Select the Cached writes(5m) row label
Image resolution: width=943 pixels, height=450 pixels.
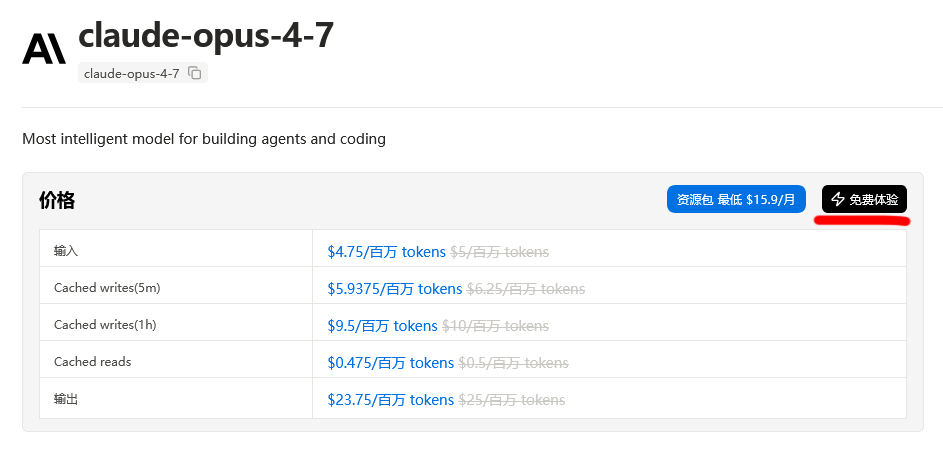pyautogui.click(x=107, y=288)
